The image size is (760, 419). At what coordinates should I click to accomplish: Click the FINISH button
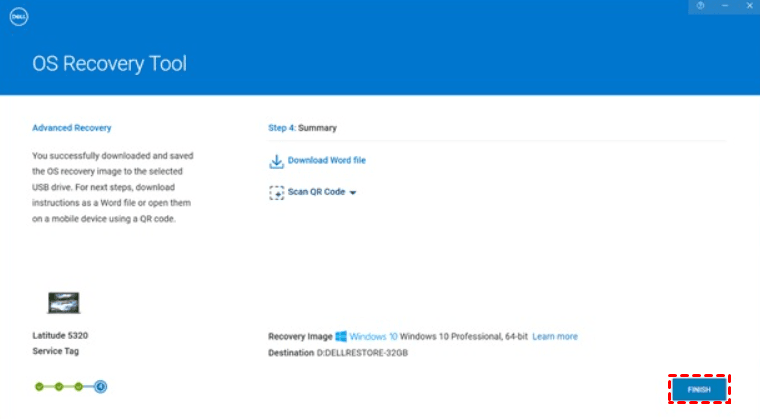click(x=699, y=389)
